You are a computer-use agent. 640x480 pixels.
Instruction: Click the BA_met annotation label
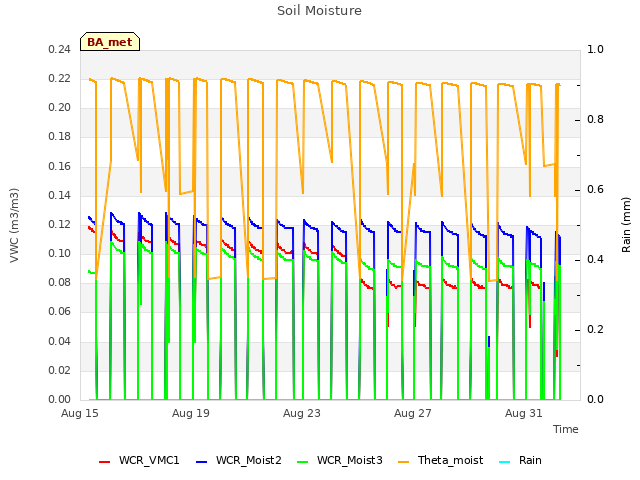click(x=110, y=42)
